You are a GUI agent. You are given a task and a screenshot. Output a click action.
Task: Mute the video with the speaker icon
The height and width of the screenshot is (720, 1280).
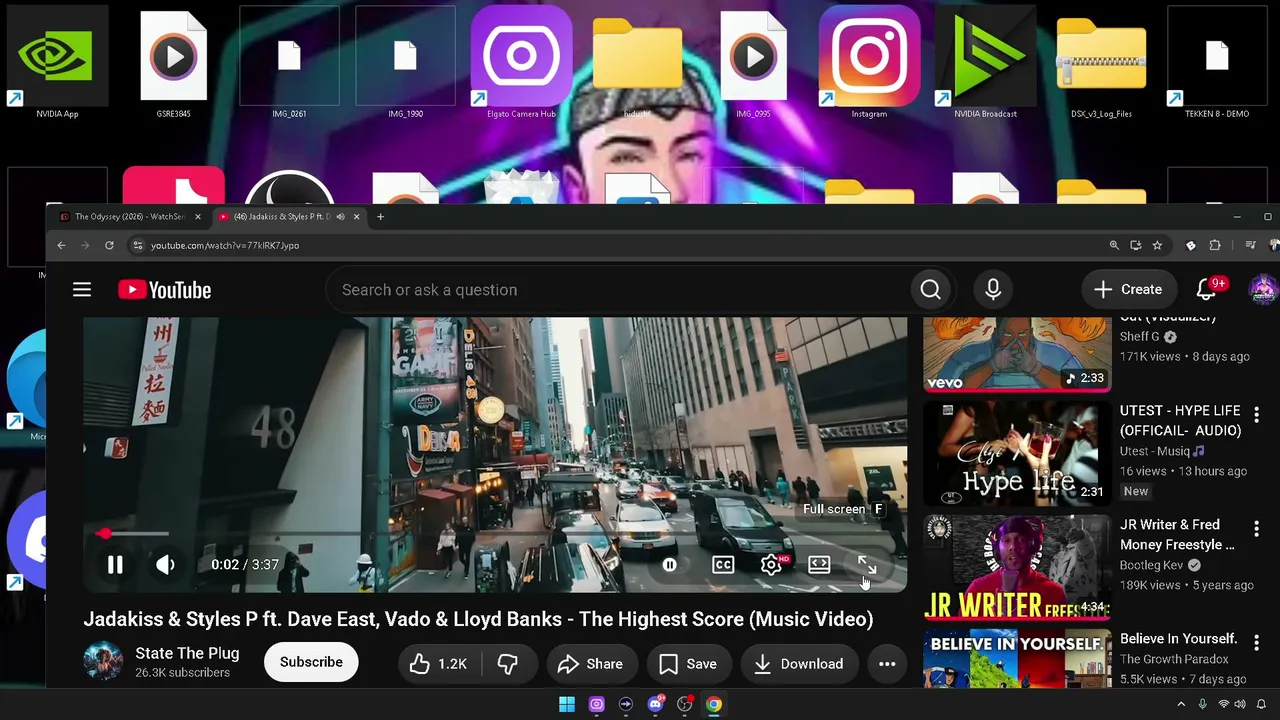[x=165, y=565]
